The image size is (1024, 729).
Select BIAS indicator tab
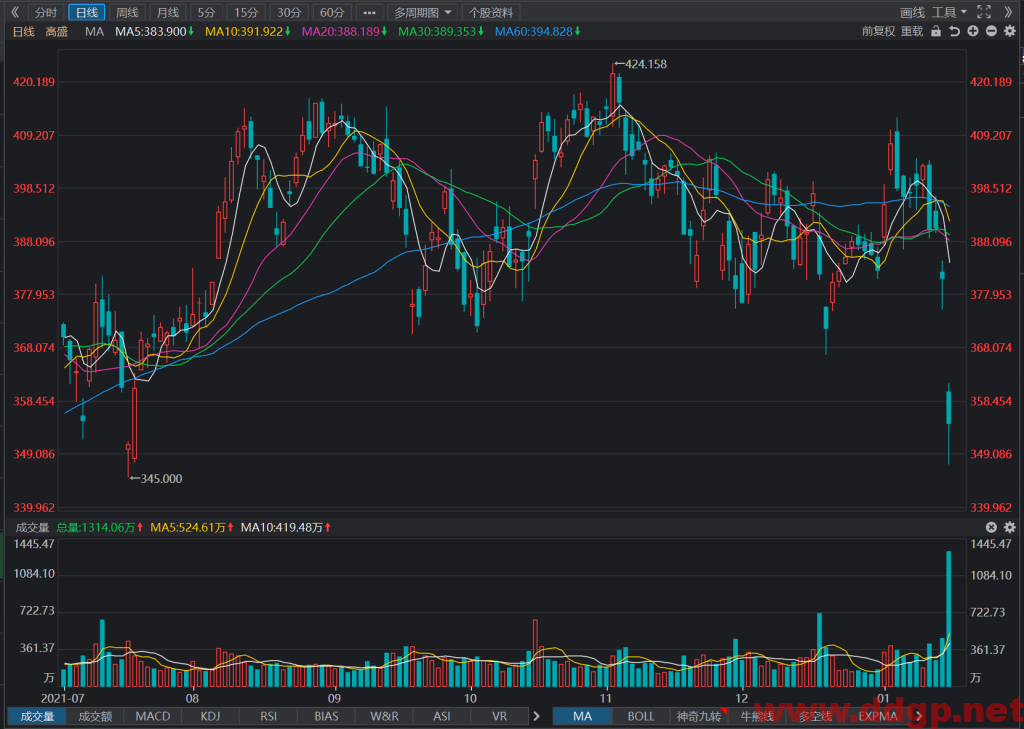point(326,716)
